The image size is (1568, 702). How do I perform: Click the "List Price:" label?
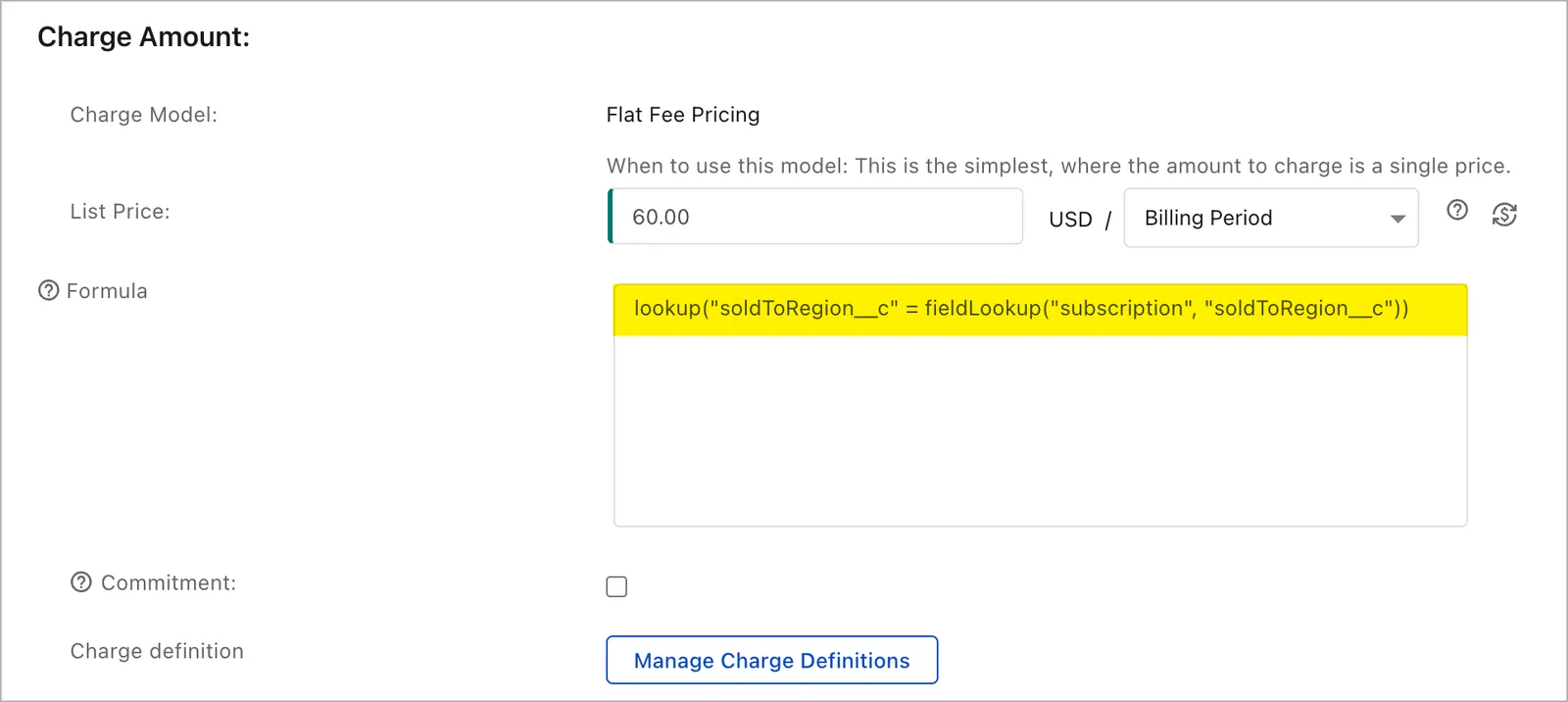coord(120,212)
